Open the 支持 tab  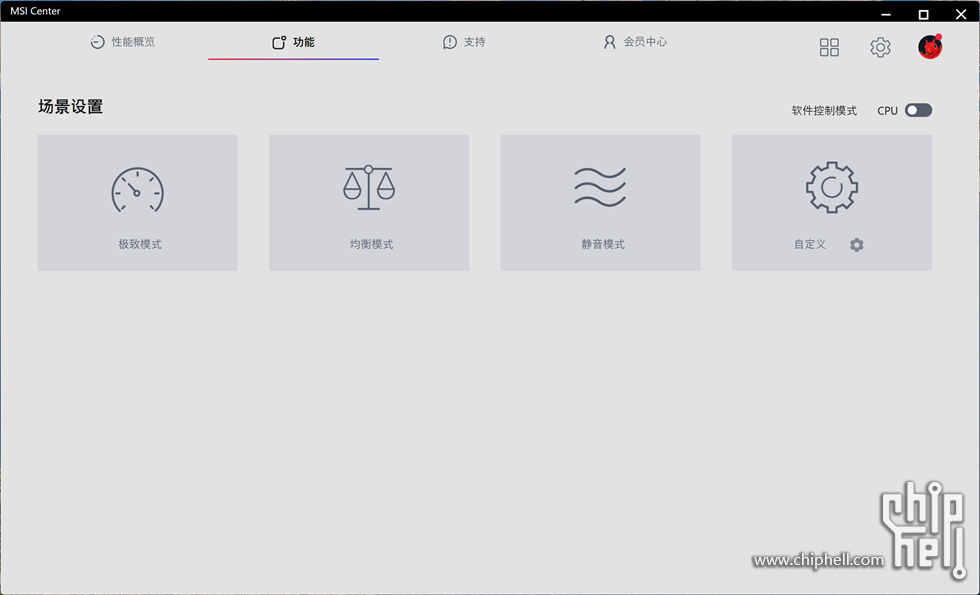point(464,42)
